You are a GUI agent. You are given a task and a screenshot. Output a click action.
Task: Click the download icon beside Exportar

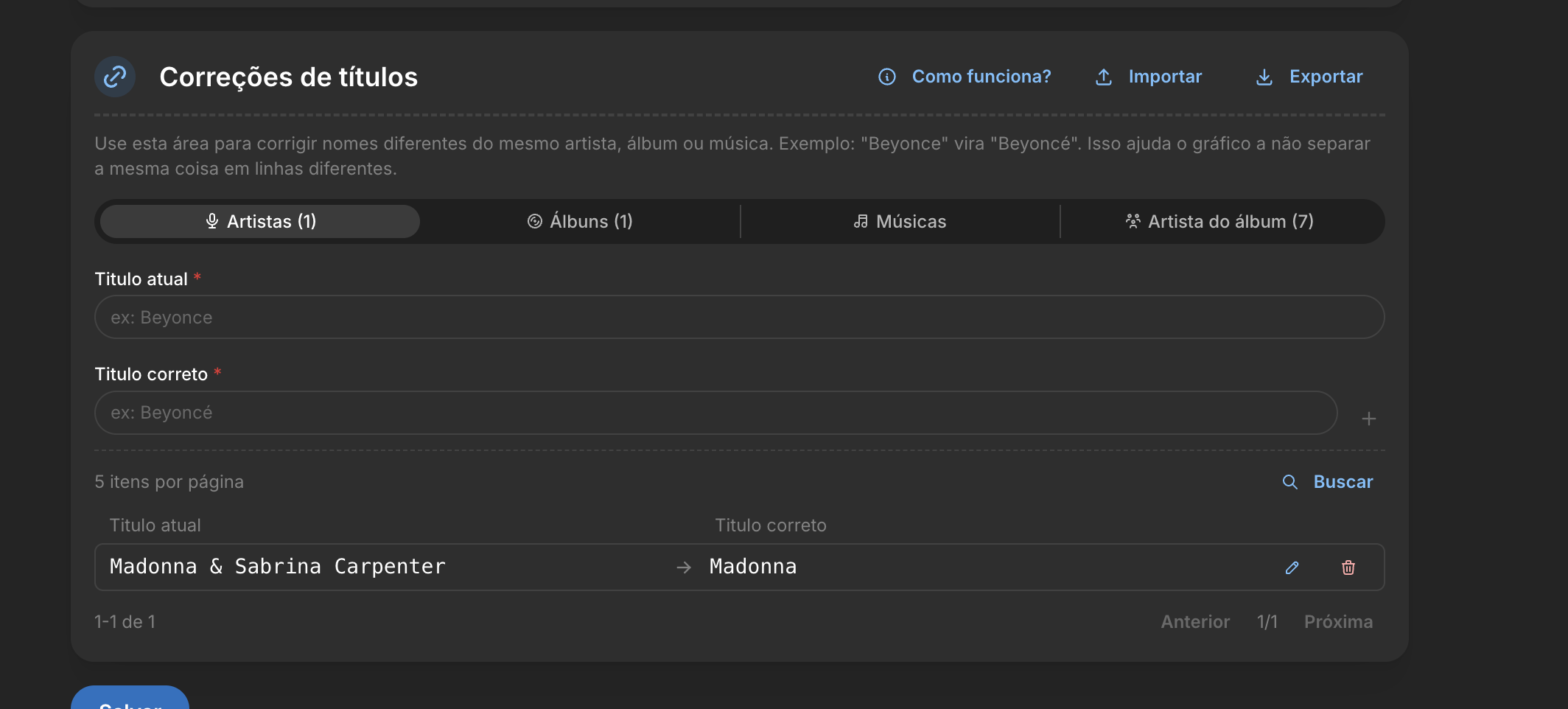point(1264,77)
